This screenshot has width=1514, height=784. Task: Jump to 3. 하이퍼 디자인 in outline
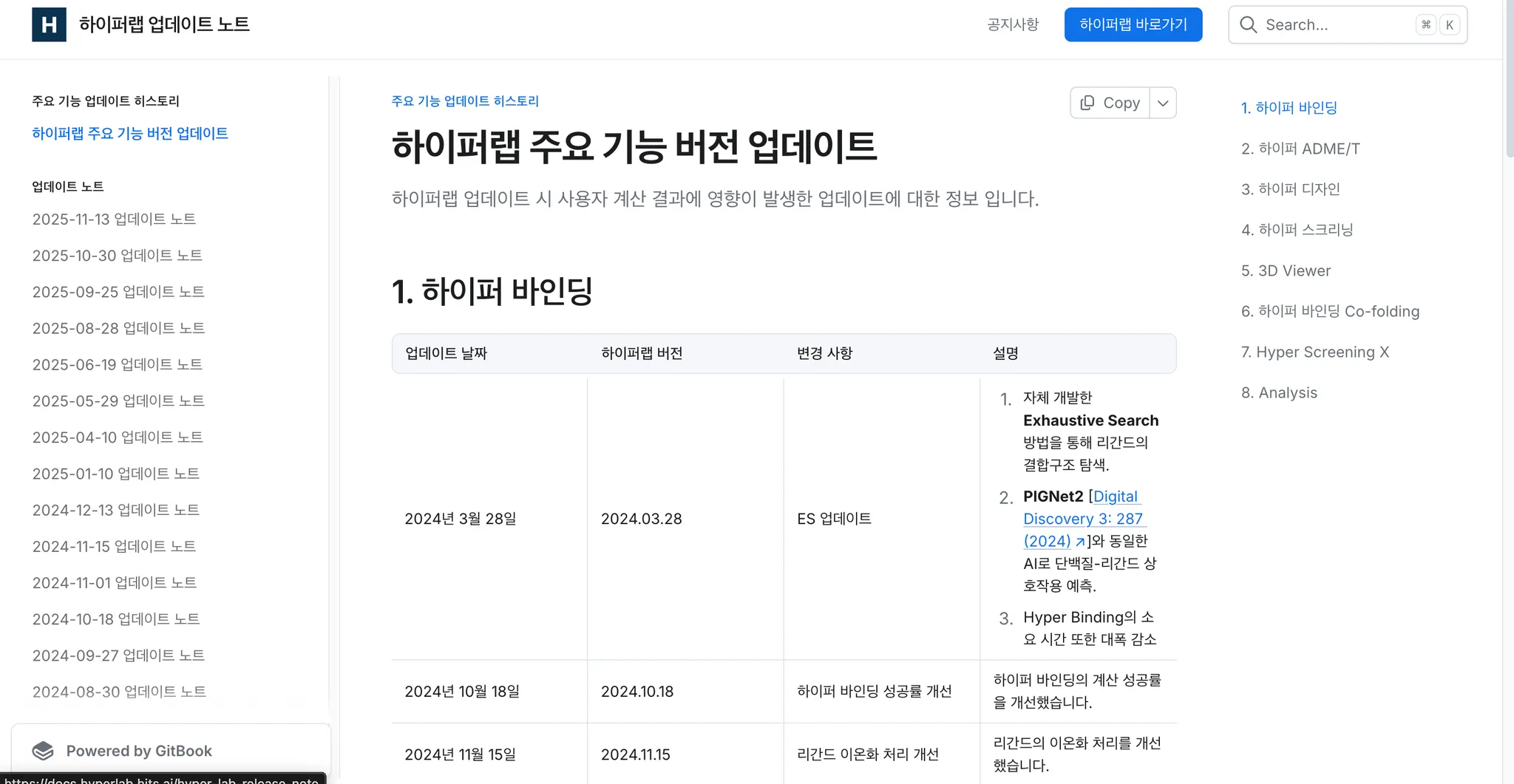(1290, 189)
